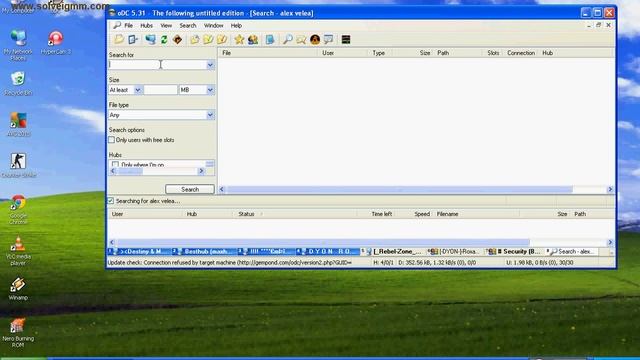The width and height of the screenshot is (640, 360).
Task: Click the door-shaped toolbar icon
Action: (133, 40)
